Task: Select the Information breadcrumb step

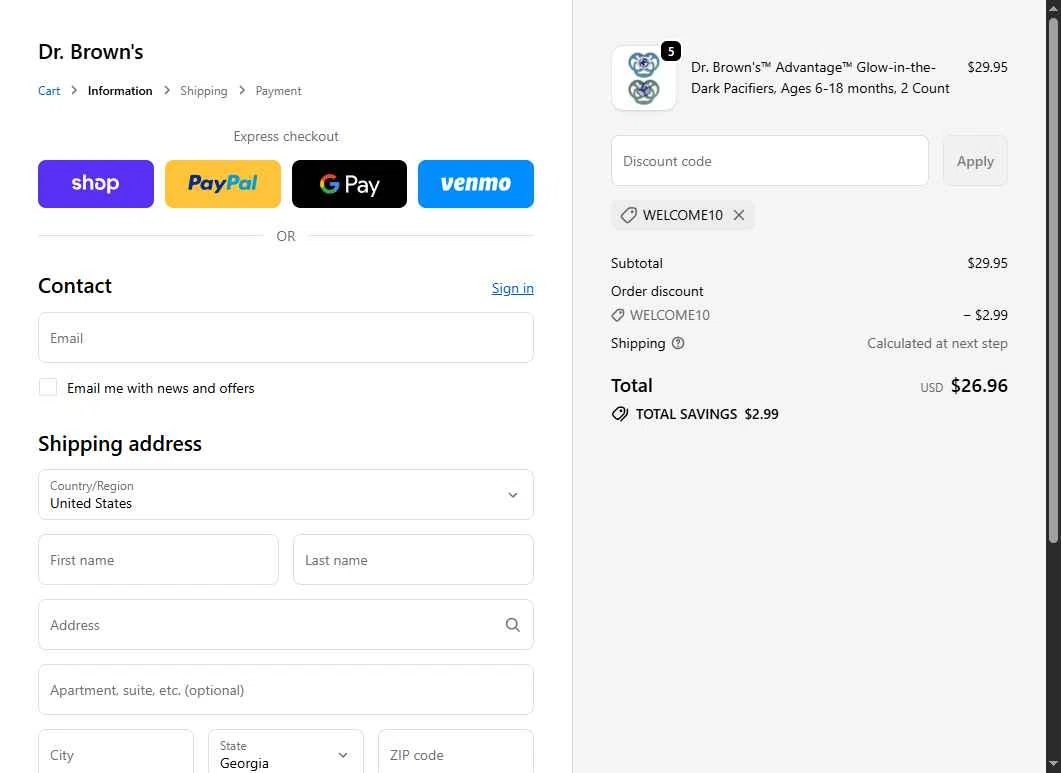Action: click(x=120, y=91)
